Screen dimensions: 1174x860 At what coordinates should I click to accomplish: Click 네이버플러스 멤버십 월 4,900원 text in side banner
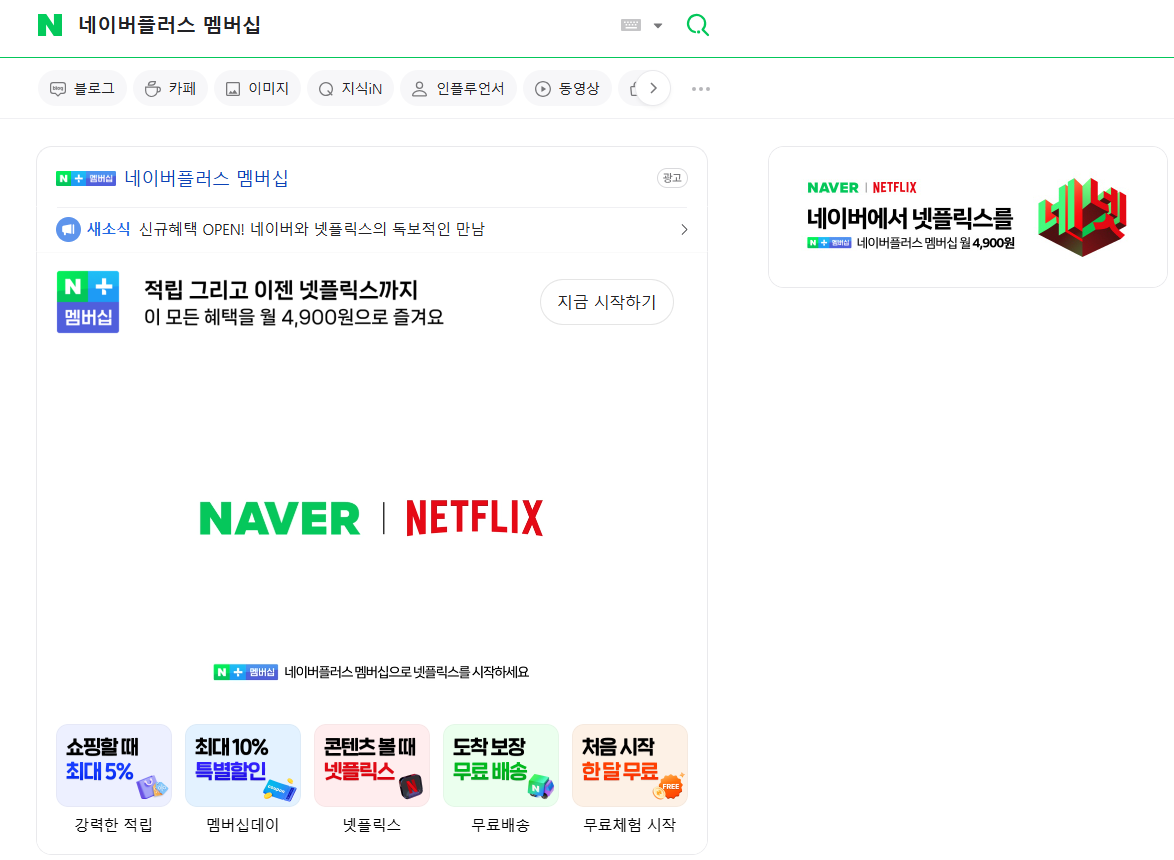pos(936,243)
